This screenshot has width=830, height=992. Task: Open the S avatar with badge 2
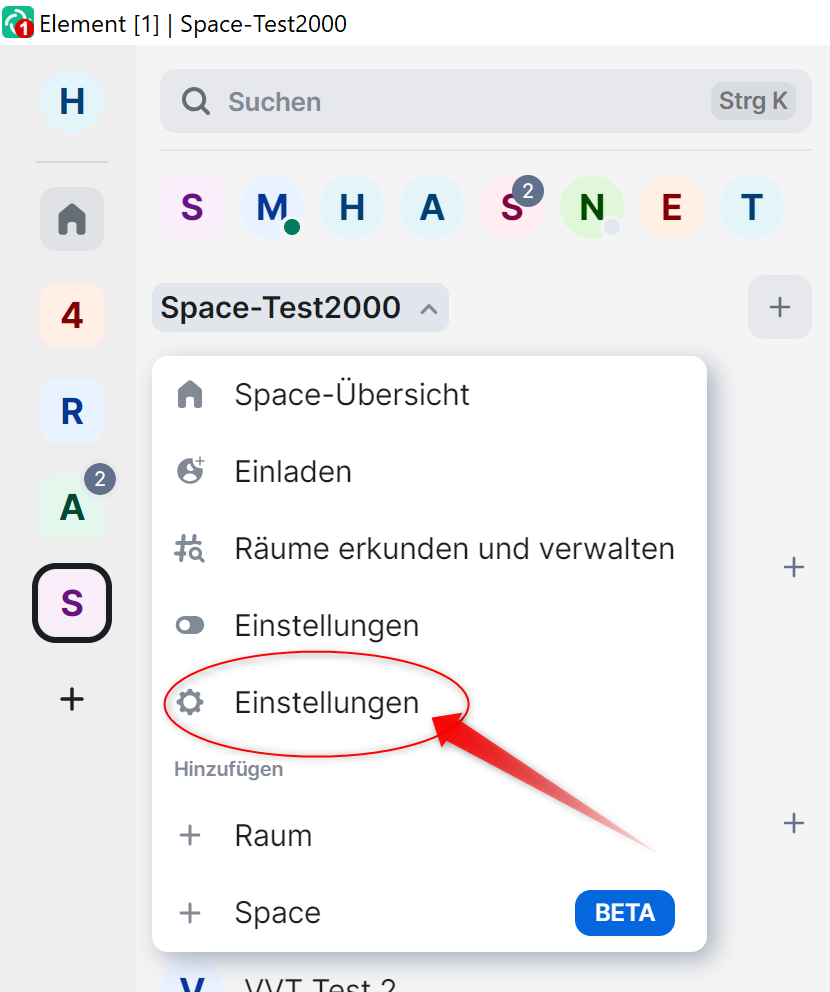512,207
